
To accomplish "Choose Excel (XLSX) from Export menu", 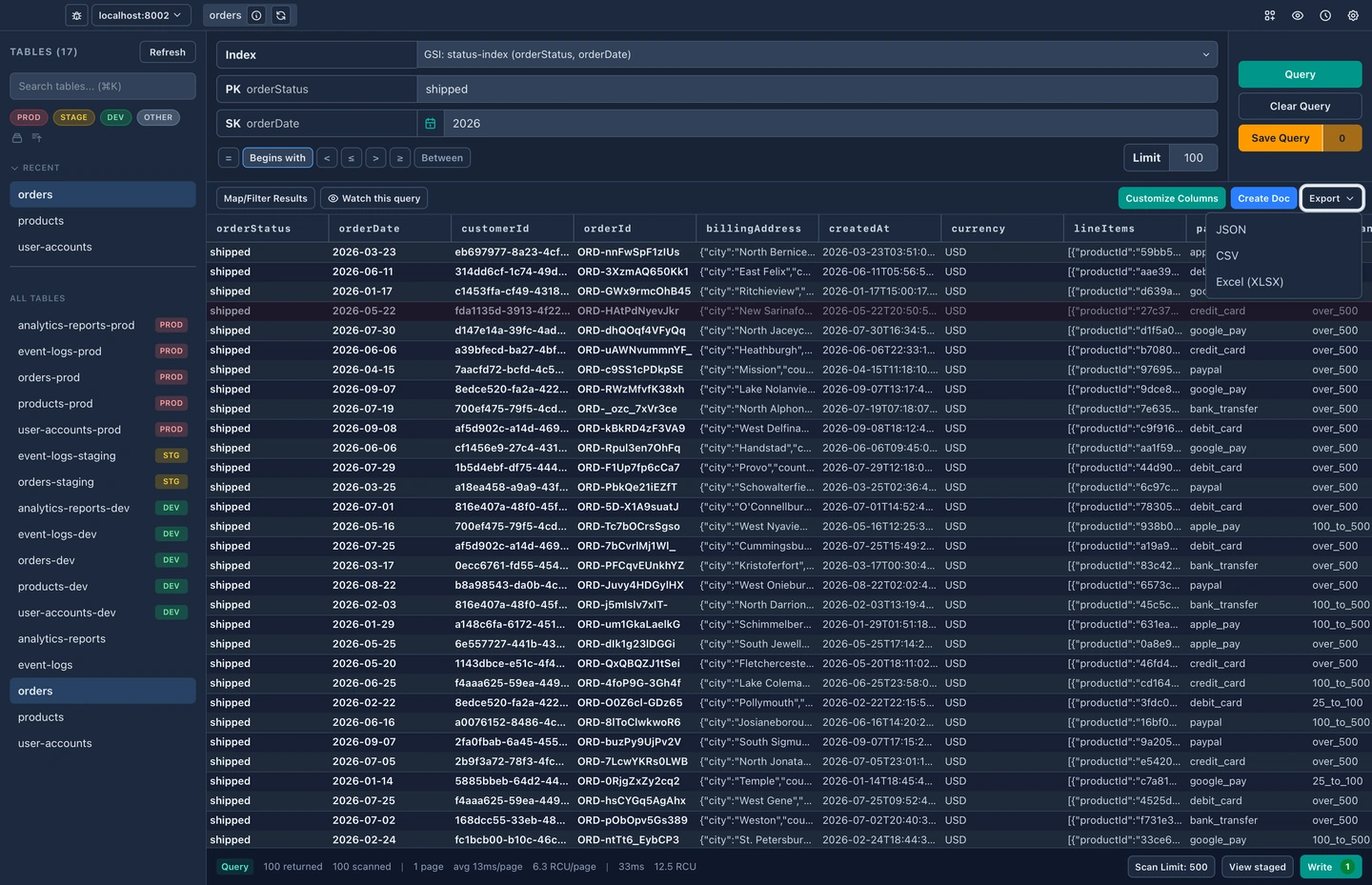I will coord(1283,282).
